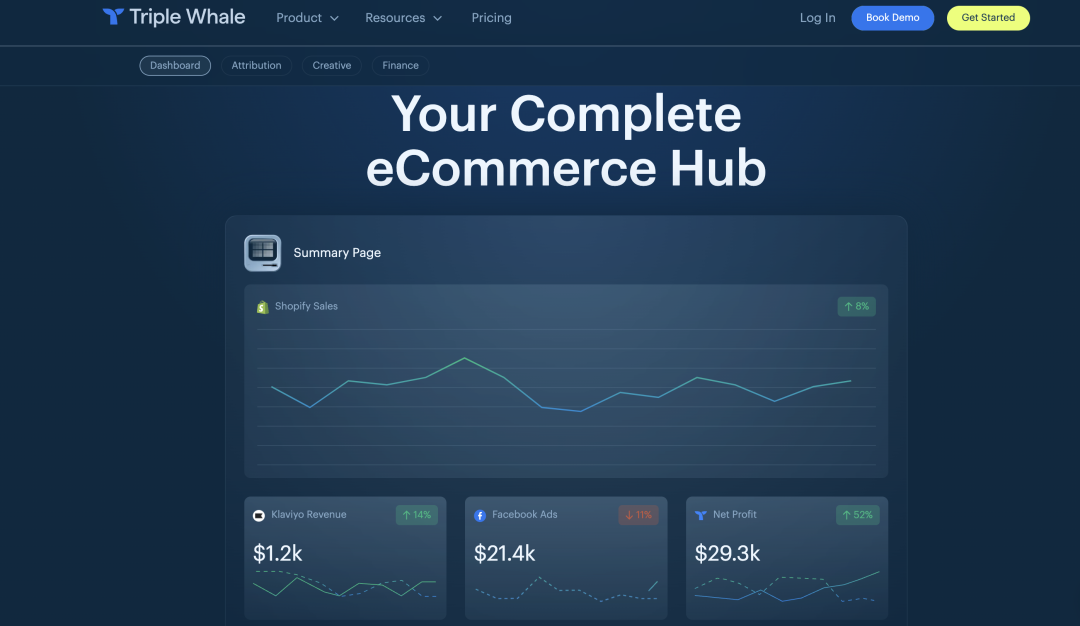Switch to the Creative tab
The image size is (1080, 626).
click(x=331, y=65)
